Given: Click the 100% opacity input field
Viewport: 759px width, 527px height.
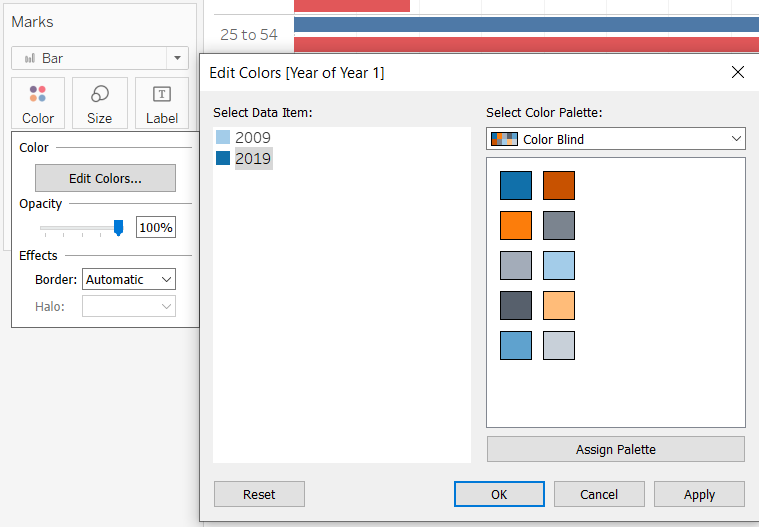Looking at the screenshot, I should click(x=156, y=227).
